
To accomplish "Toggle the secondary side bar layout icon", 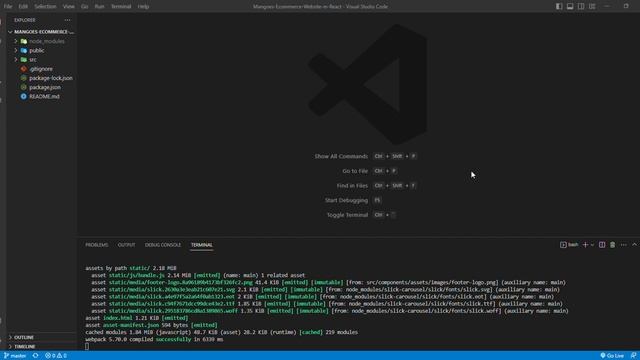I will [581, 6].
